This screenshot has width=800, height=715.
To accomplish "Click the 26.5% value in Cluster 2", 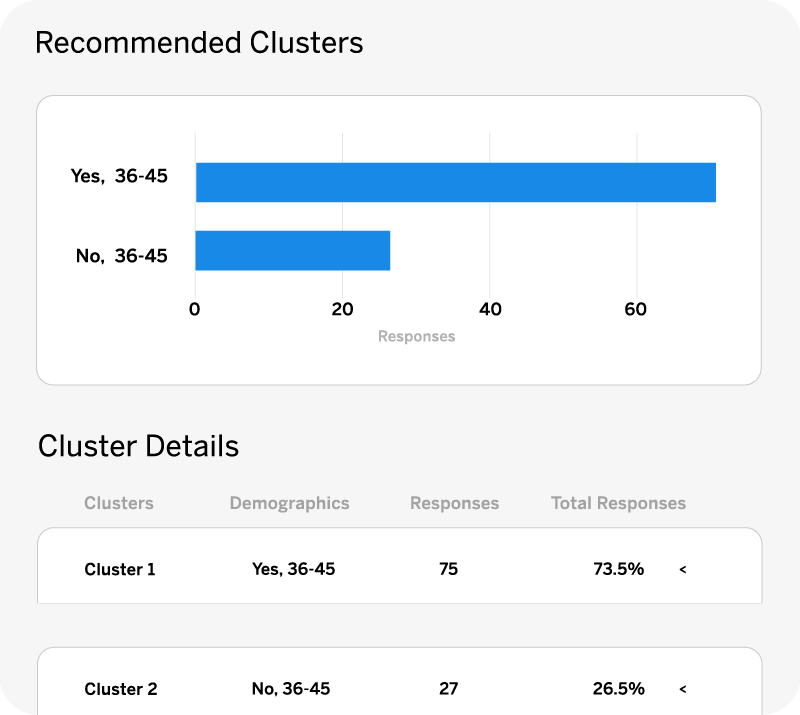I will (x=618, y=689).
